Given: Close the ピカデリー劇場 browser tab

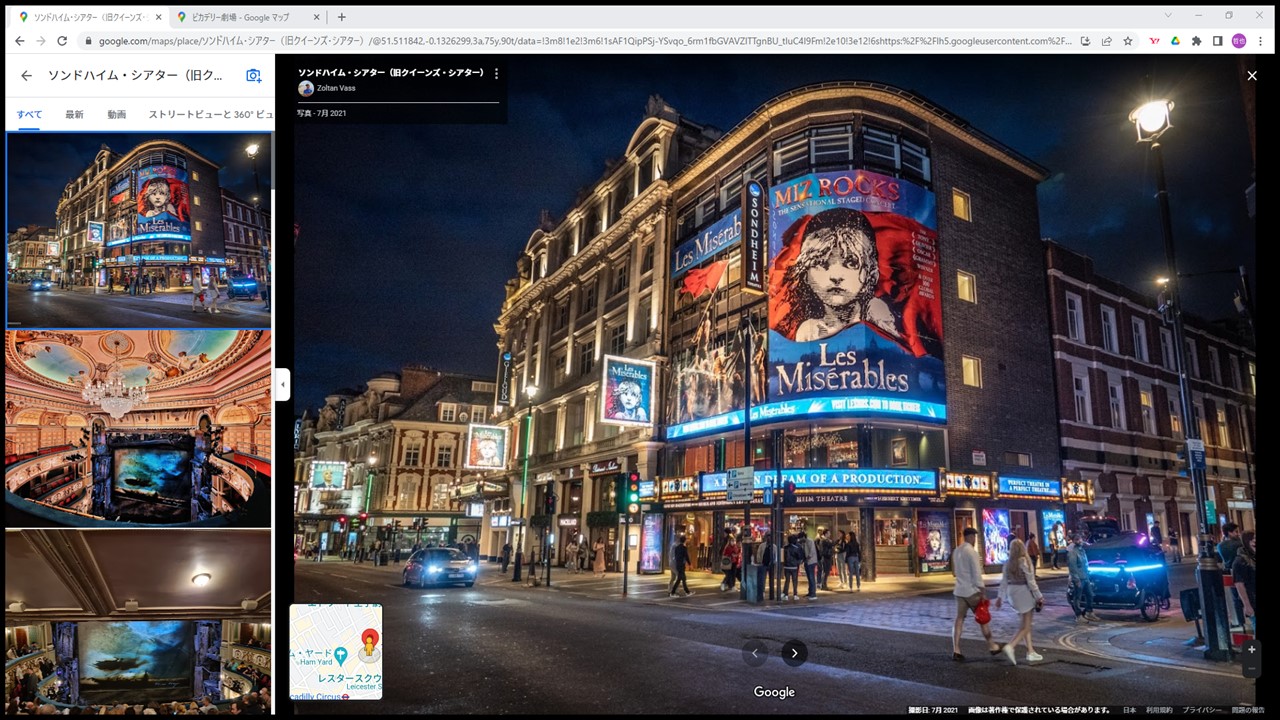Looking at the screenshot, I should [x=318, y=17].
